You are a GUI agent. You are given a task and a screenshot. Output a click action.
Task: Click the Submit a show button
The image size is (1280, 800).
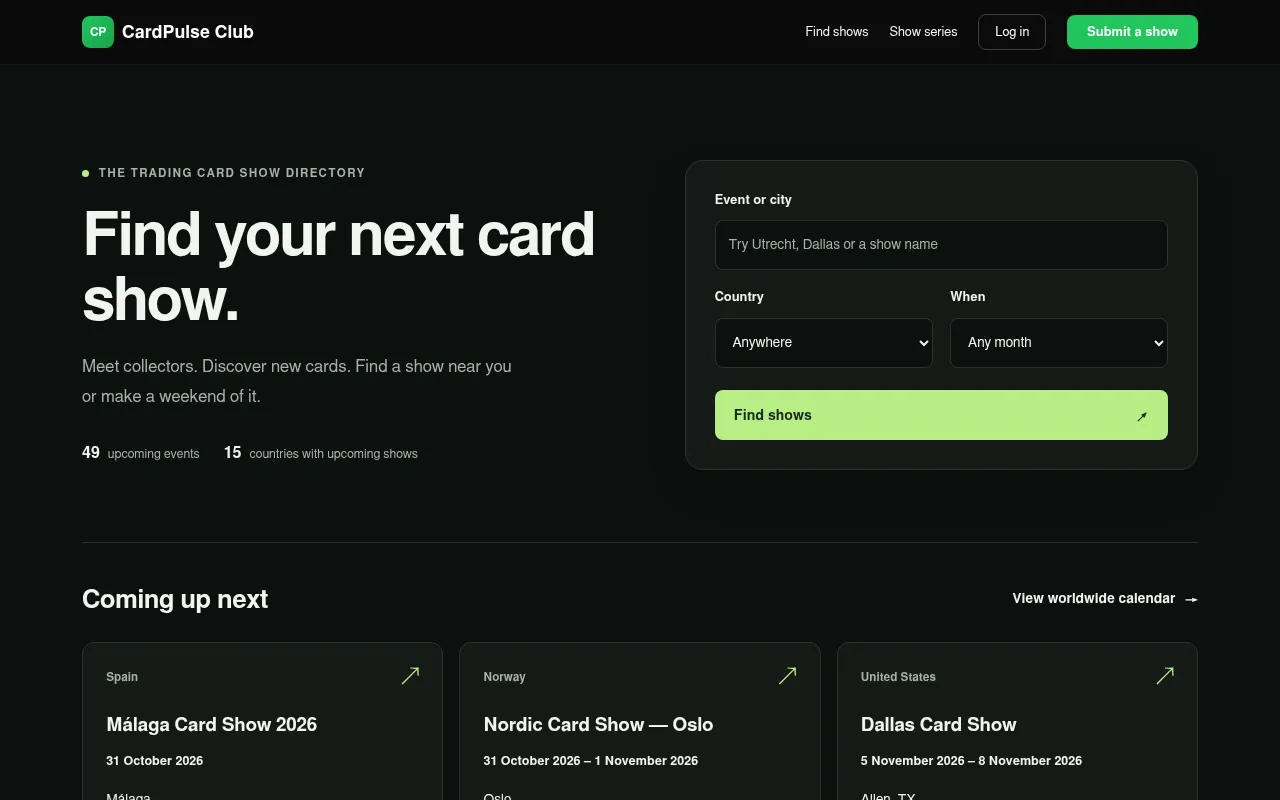click(1132, 32)
